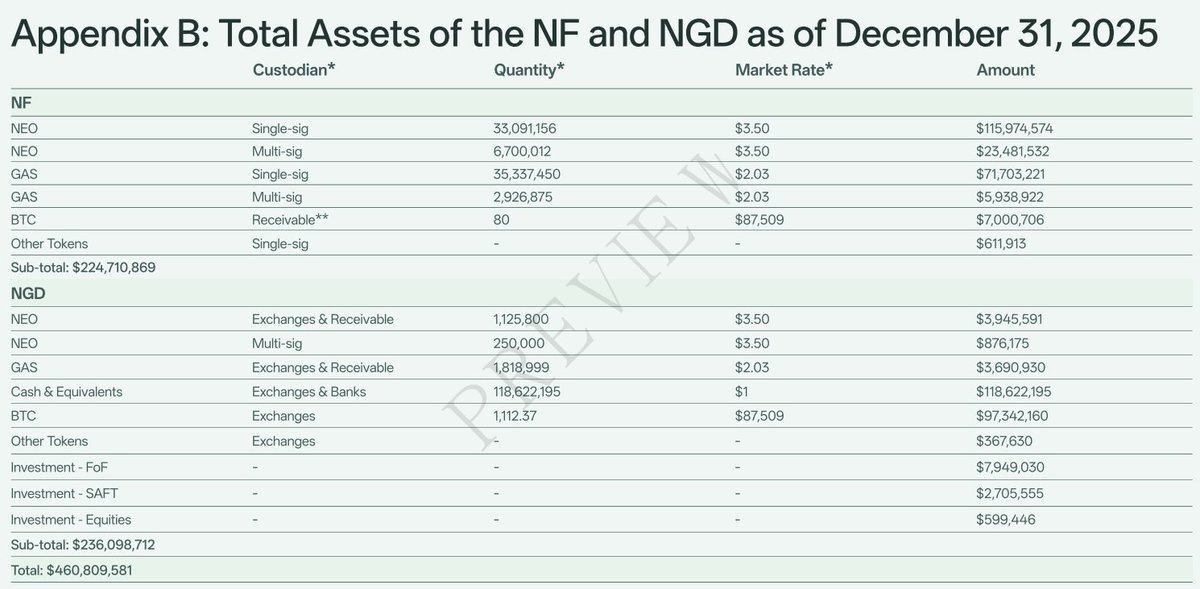
Task: Click the Amount column header
Action: tap(1005, 70)
